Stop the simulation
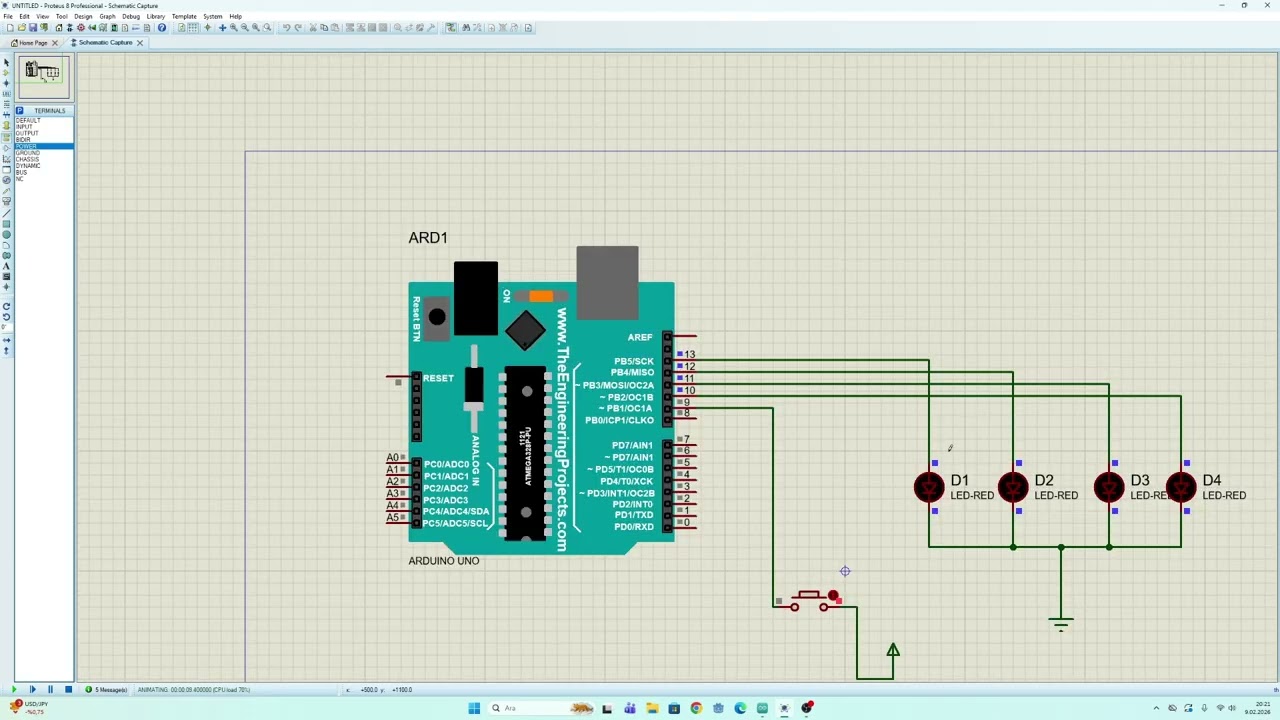Viewport: 1280px width, 720px height. [x=68, y=689]
